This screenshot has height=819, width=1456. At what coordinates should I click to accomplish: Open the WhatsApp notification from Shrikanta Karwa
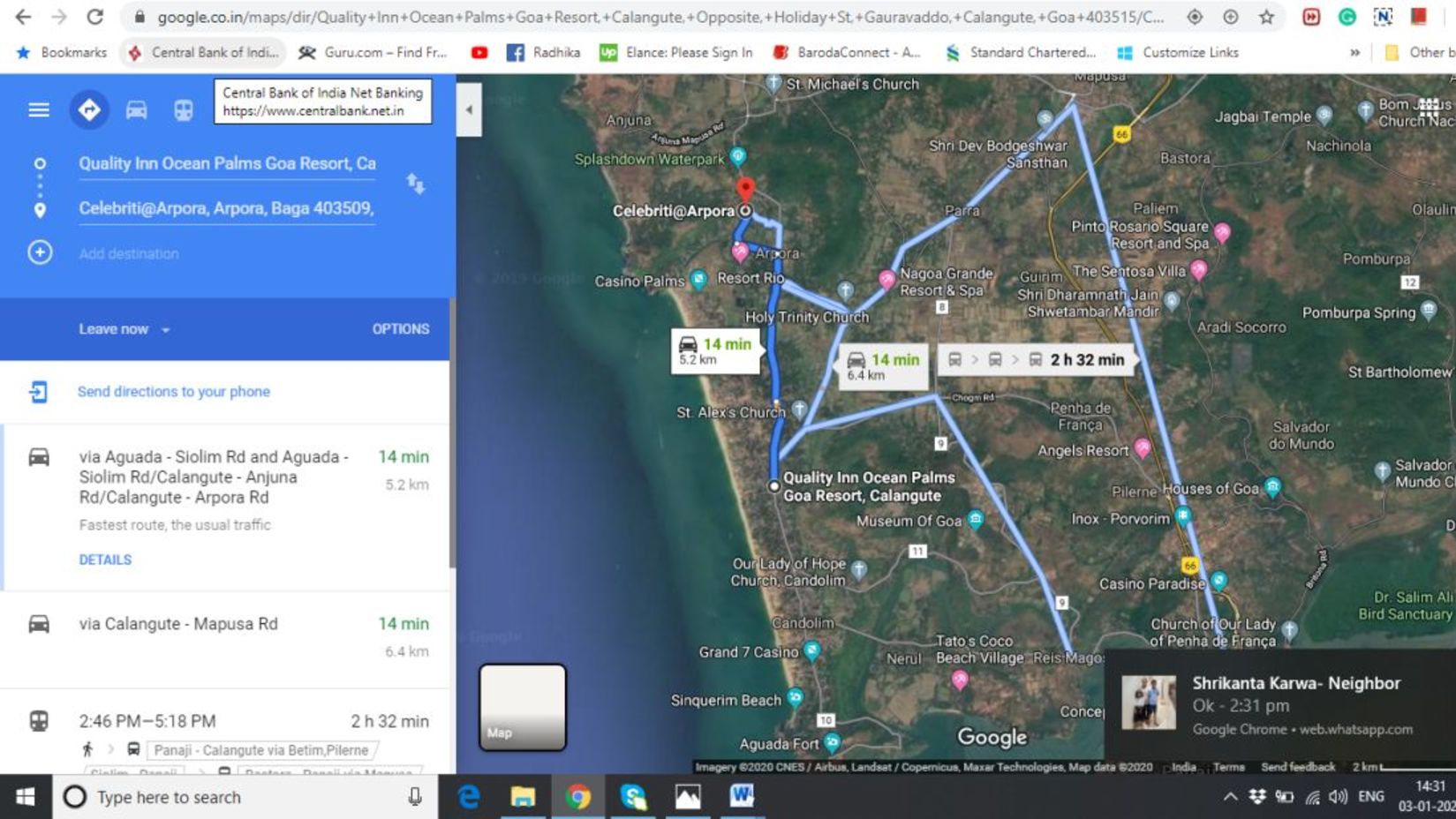[x=1280, y=705]
